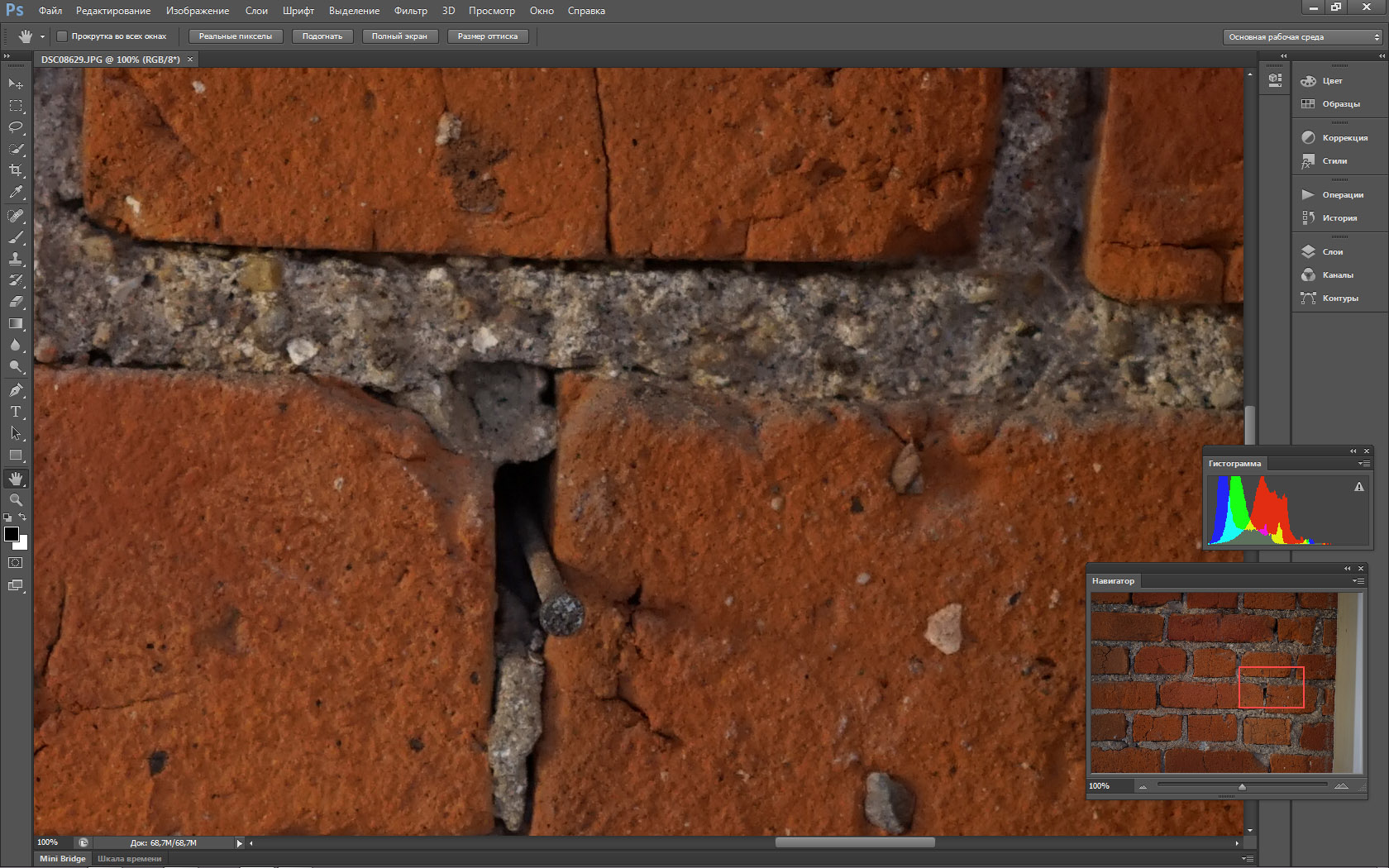The image size is (1389, 868).
Task: Select the Zoom tool in toolbar
Action: (x=16, y=500)
